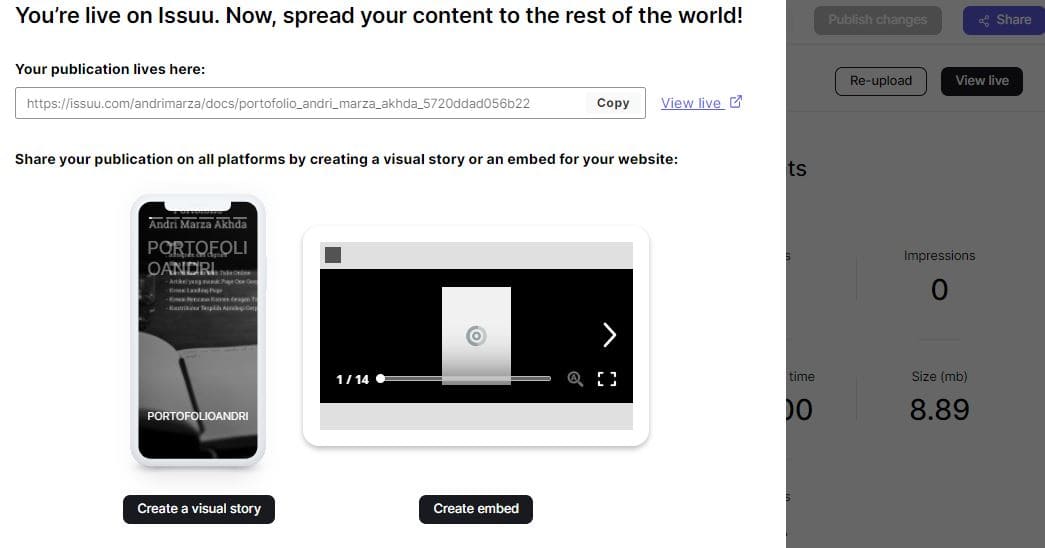Create a visual story
The height and width of the screenshot is (548, 1045).
tap(199, 509)
